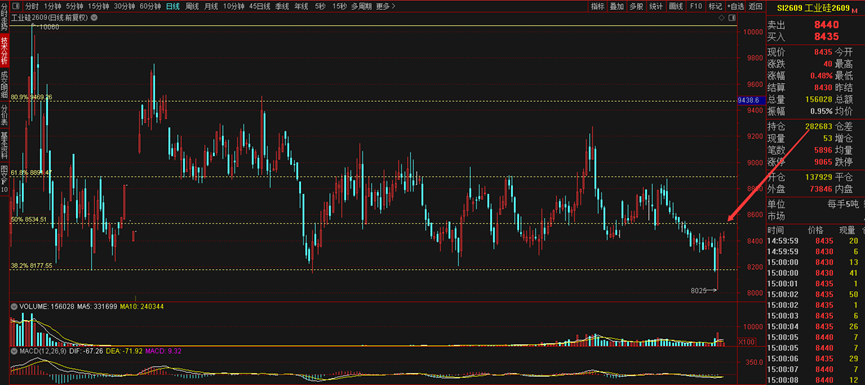Screen dimensions: 865x385
Task: Click the 标记 mark button
Action: 715,7
